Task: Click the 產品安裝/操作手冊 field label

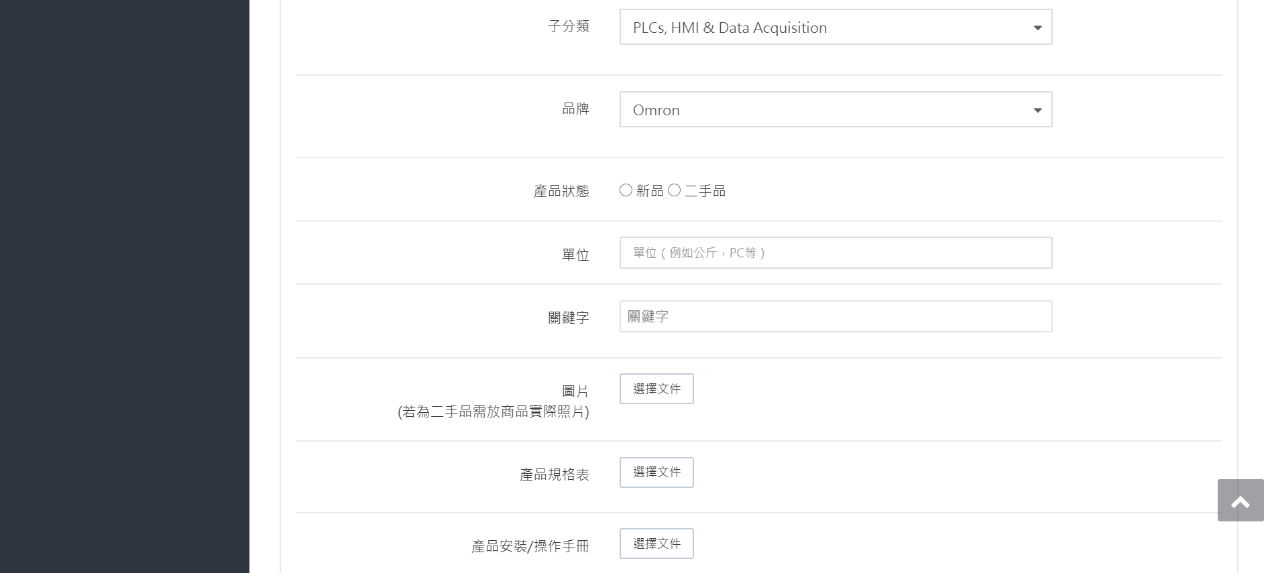Action: [530, 546]
